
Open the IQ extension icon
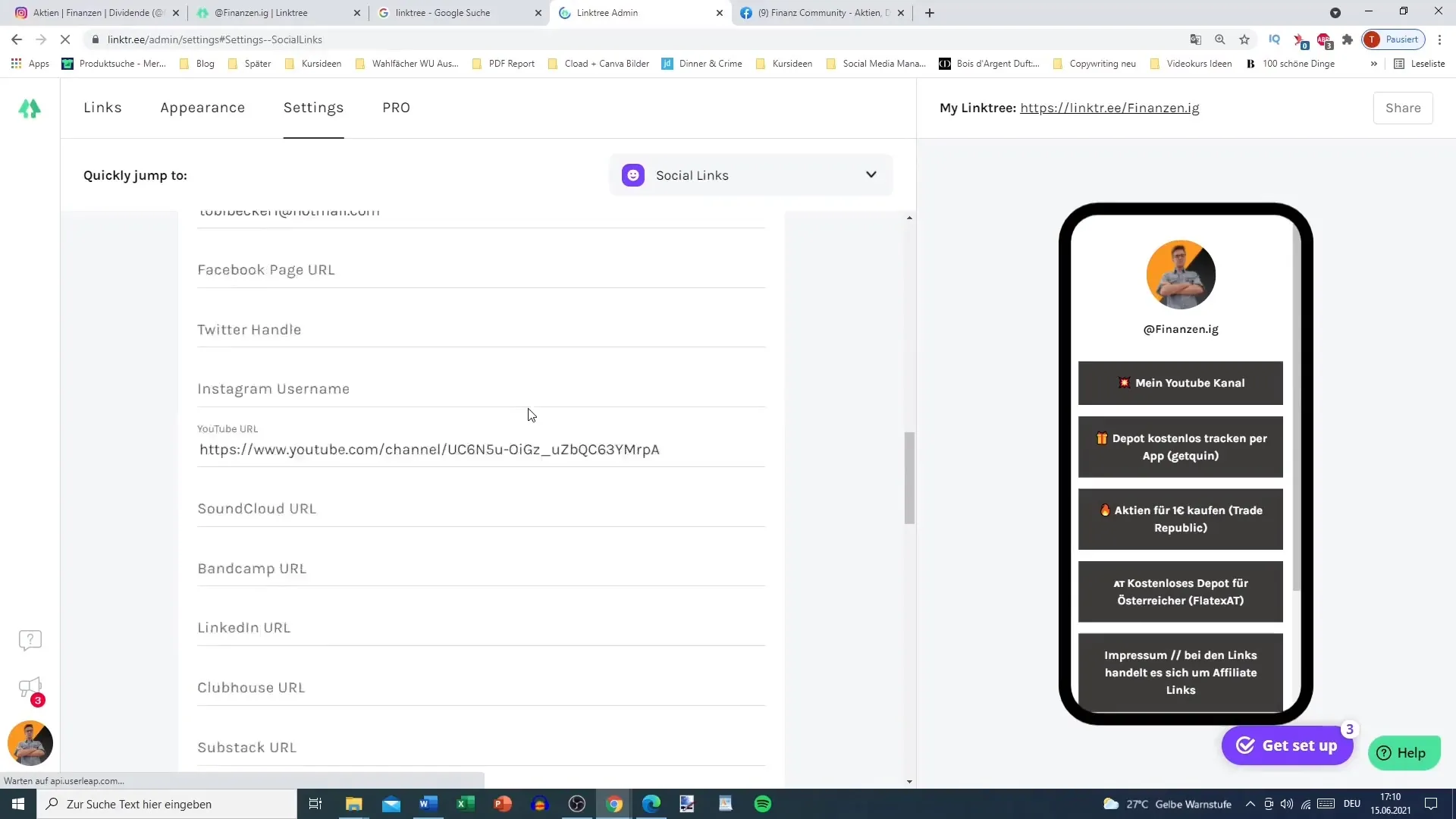[1275, 39]
